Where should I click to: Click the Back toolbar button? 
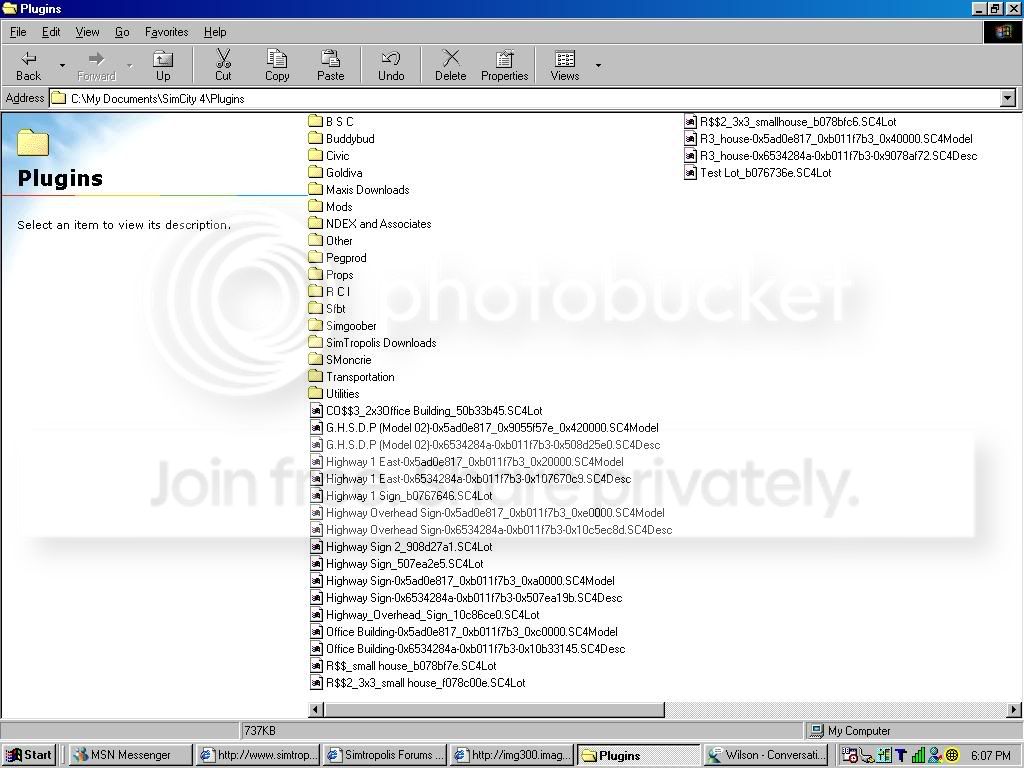point(29,65)
